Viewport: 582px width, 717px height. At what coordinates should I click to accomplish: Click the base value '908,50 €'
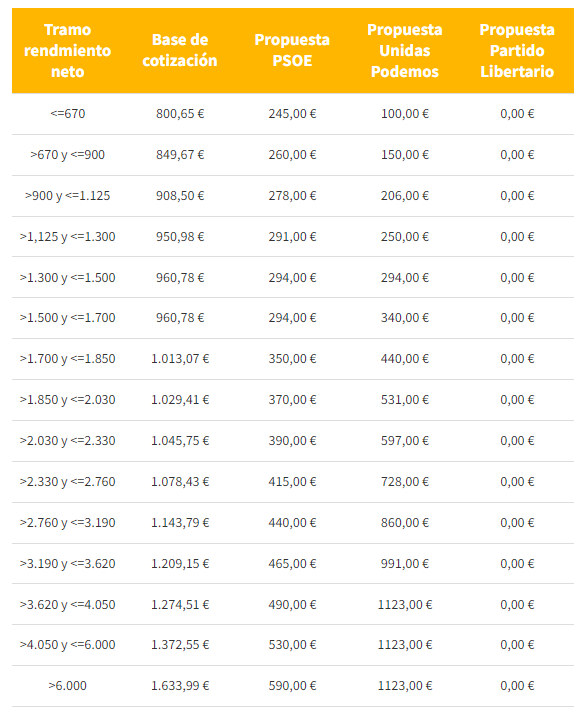(180, 196)
